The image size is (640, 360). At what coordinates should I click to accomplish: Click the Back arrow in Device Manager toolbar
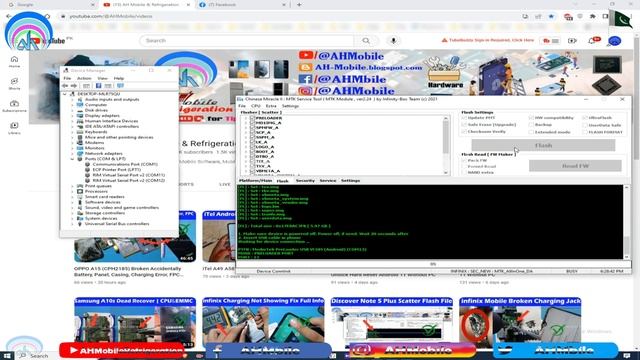pyautogui.click(x=65, y=86)
